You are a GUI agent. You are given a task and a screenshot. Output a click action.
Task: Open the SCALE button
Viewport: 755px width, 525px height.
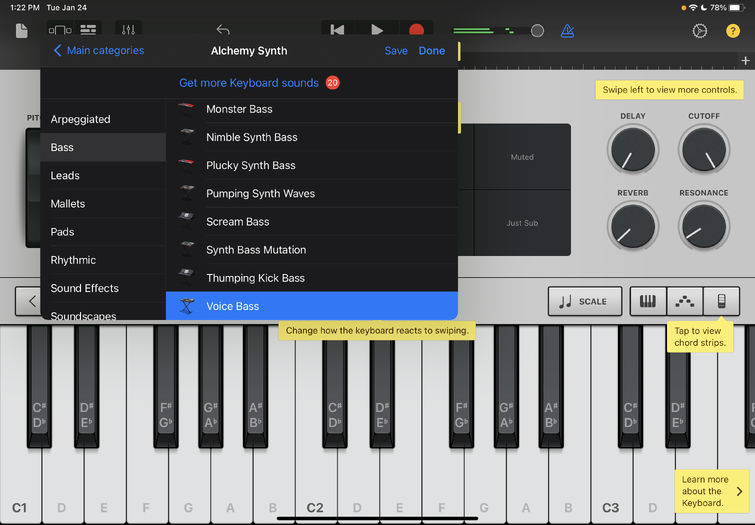585,302
